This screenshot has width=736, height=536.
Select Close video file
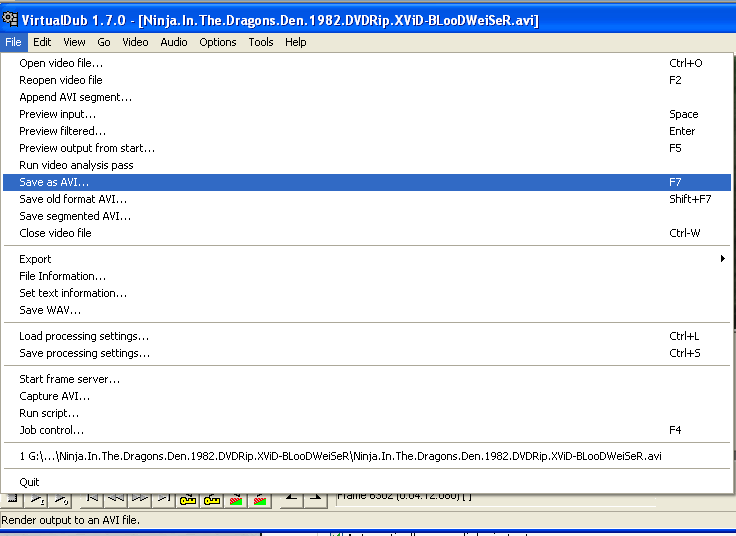367,233
